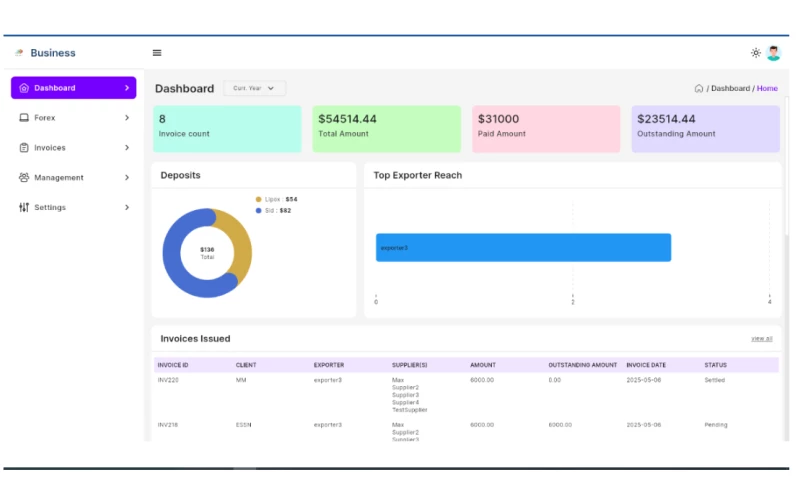The height and width of the screenshot is (480, 800).
Task: Click the Business logo icon
Action: tap(19, 53)
